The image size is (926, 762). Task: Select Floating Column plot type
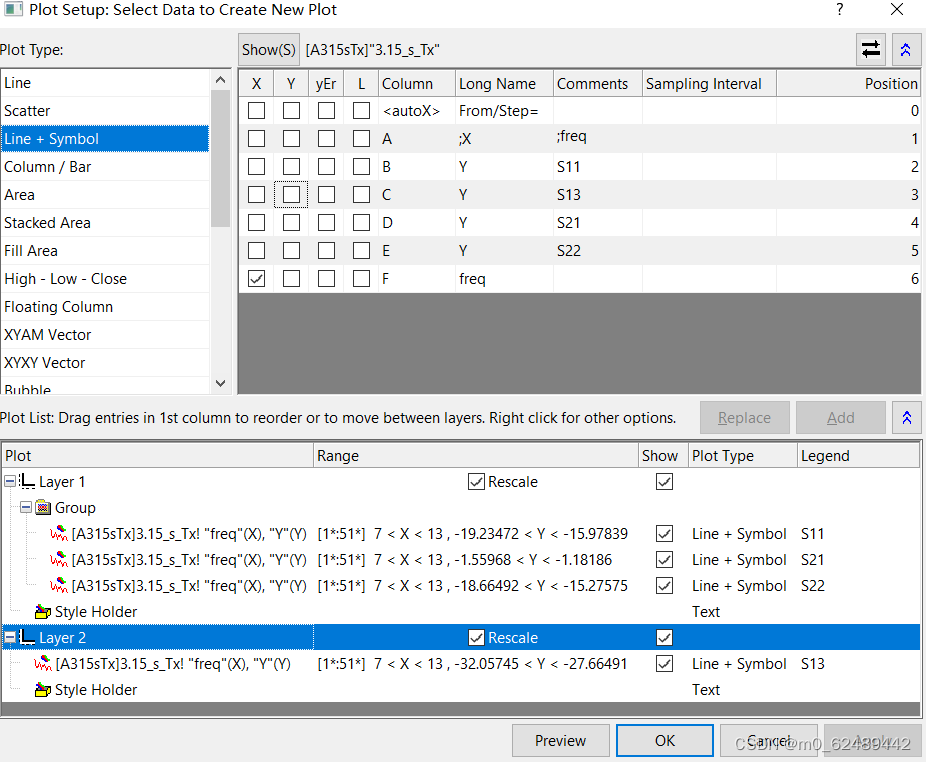(x=105, y=307)
